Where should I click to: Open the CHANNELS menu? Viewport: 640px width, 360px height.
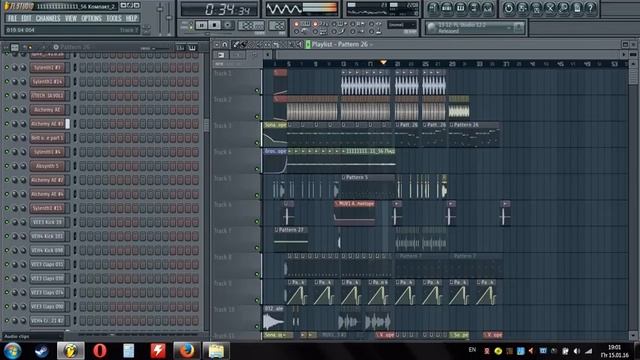(x=48, y=18)
